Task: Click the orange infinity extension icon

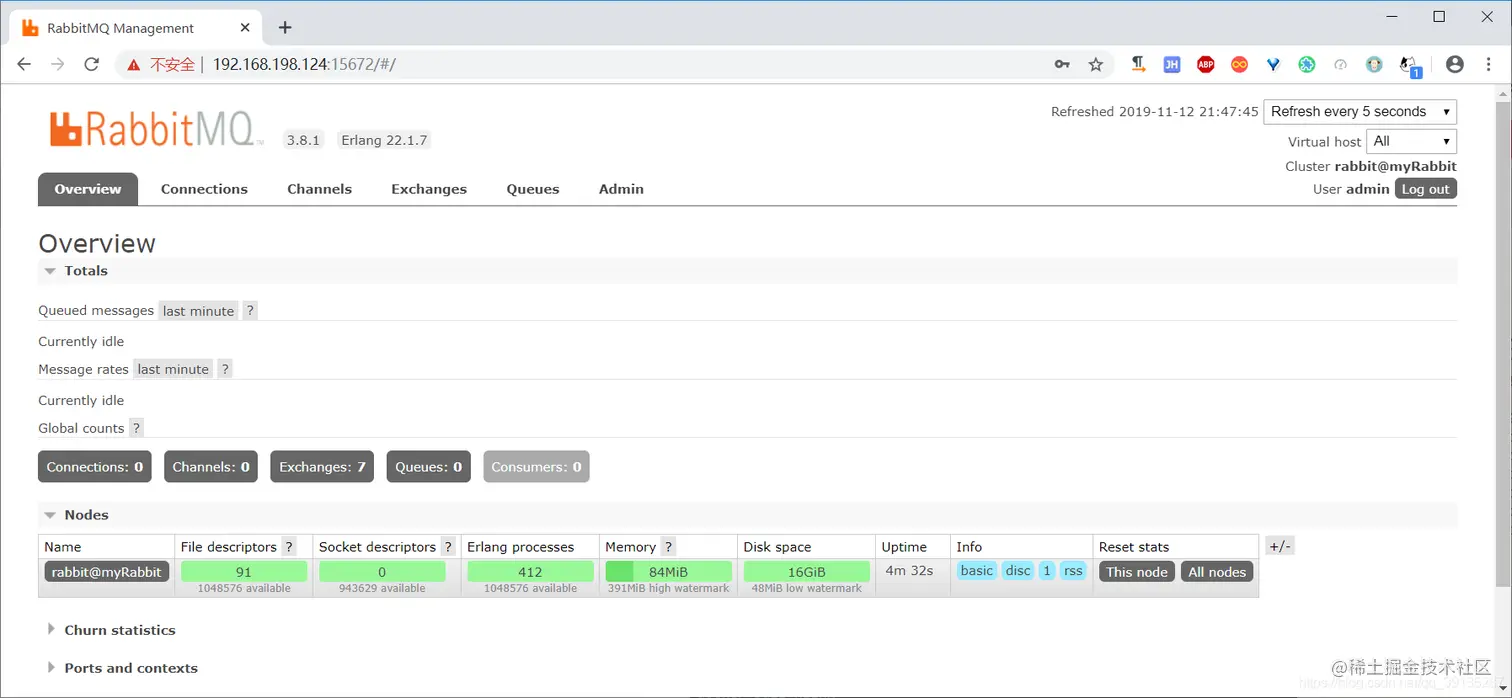Action: coord(1240,64)
